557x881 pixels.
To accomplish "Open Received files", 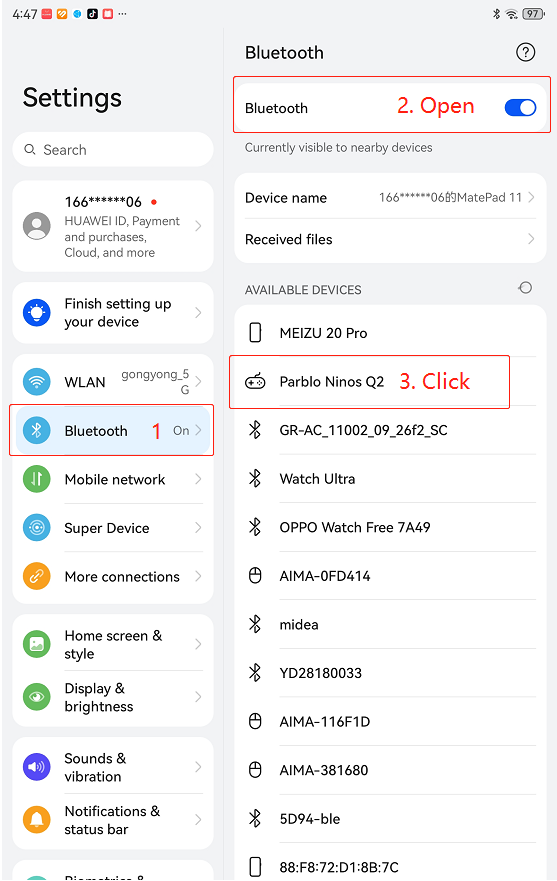I will coord(390,239).
